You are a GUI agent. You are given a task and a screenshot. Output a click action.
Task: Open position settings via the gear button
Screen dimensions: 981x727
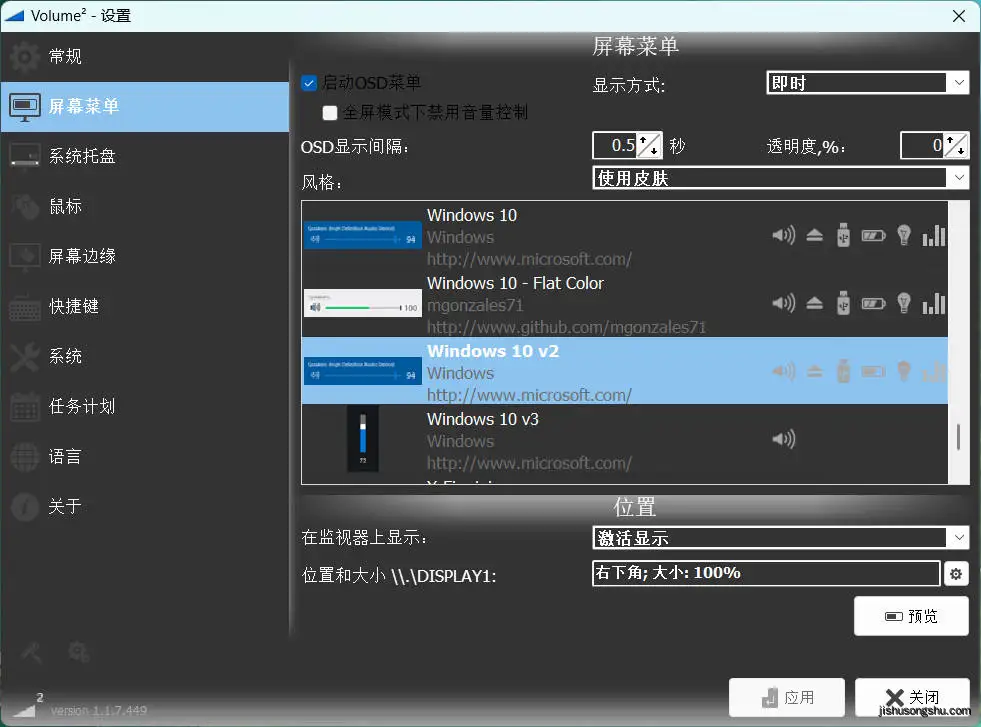click(x=955, y=574)
